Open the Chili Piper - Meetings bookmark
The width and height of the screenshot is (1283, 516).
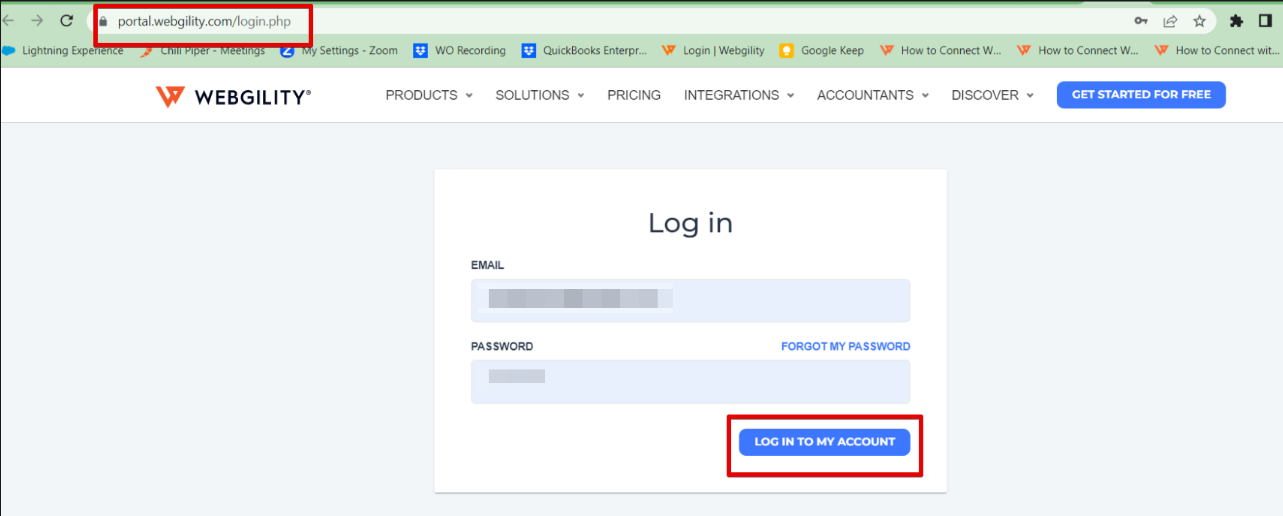tap(204, 50)
